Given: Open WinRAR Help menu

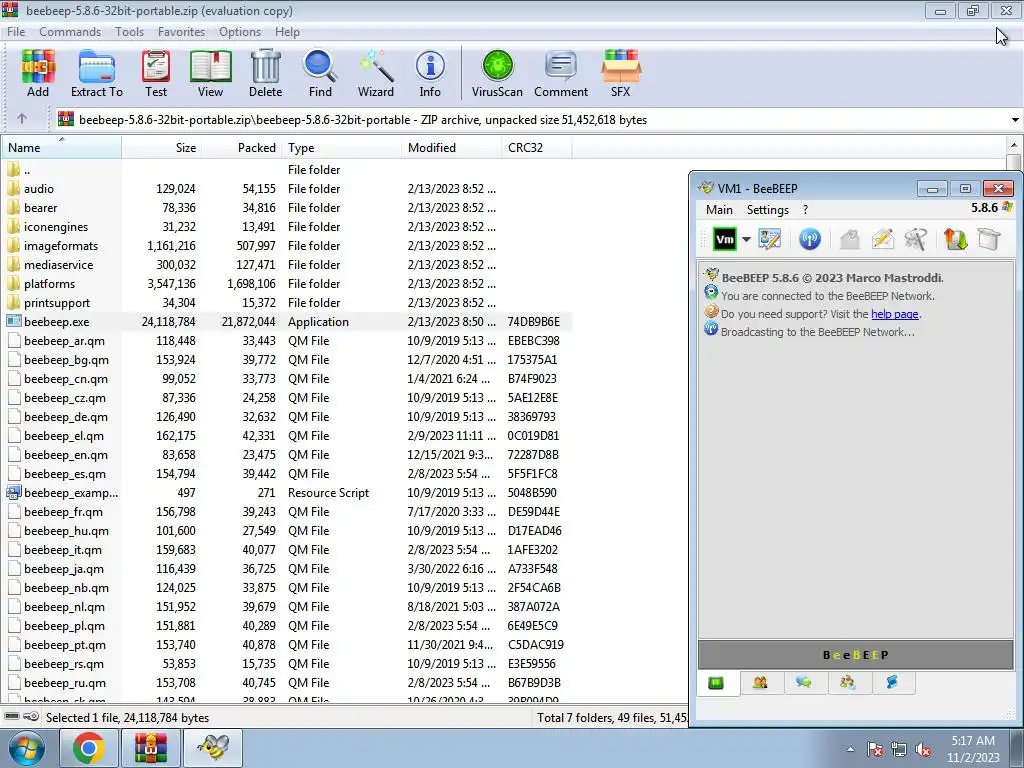Looking at the screenshot, I should [x=287, y=31].
